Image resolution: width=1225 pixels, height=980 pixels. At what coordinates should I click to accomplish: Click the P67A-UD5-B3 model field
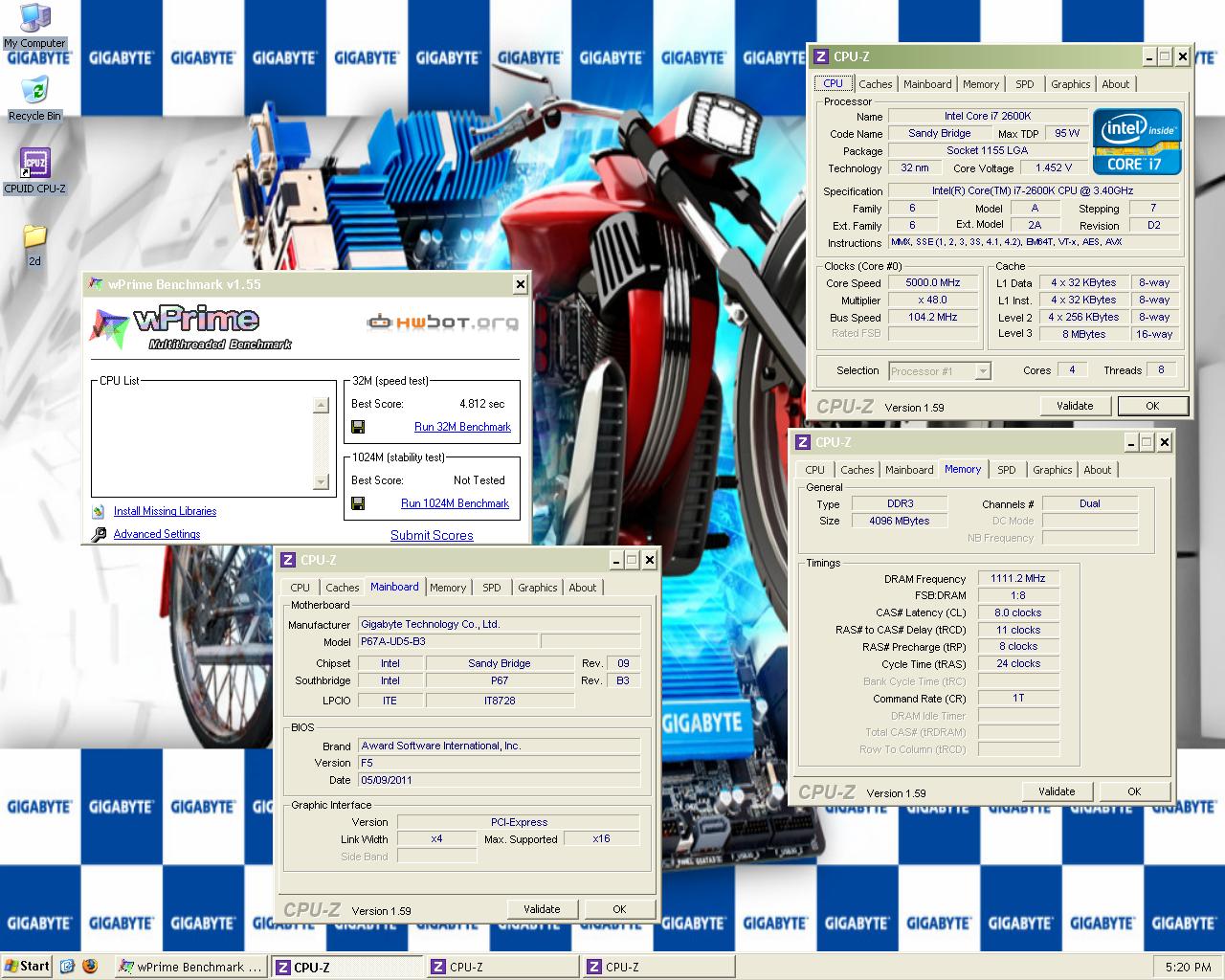(x=449, y=641)
